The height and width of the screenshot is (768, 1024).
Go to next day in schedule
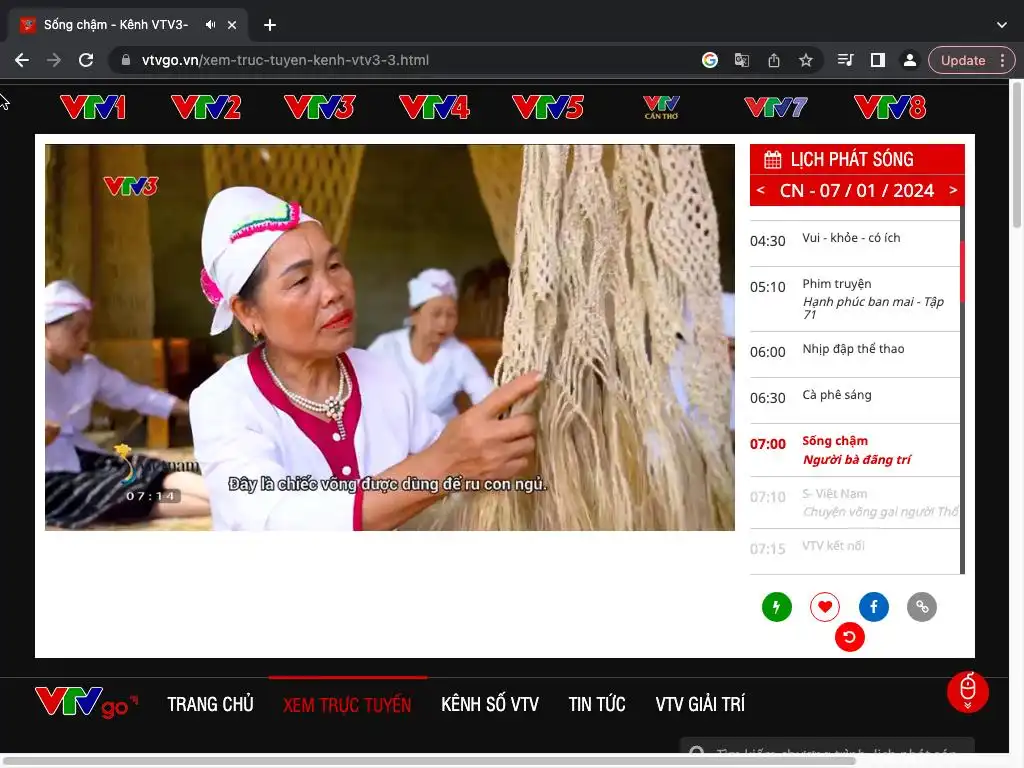(953, 190)
